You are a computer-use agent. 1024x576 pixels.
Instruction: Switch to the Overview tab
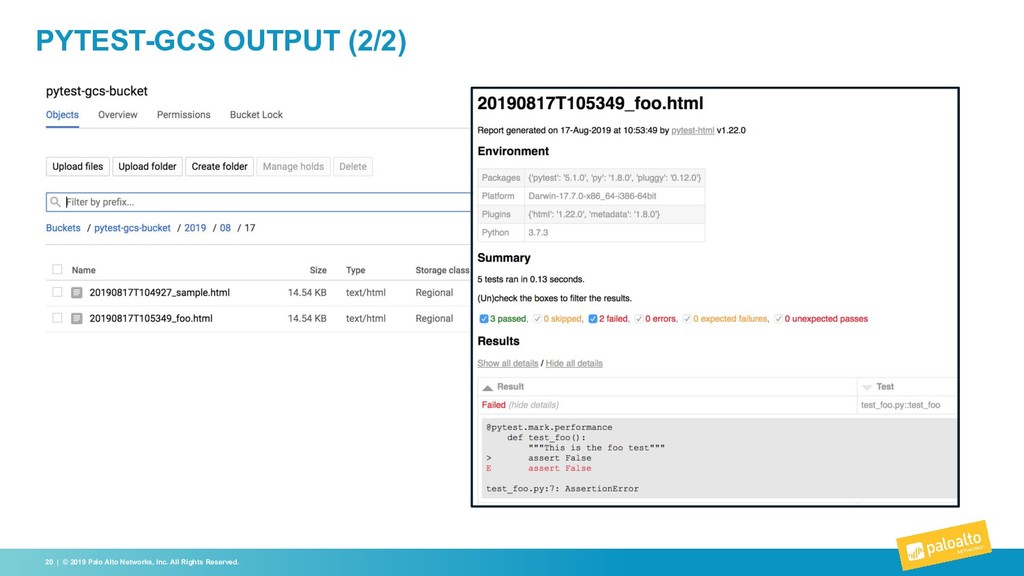tap(118, 114)
